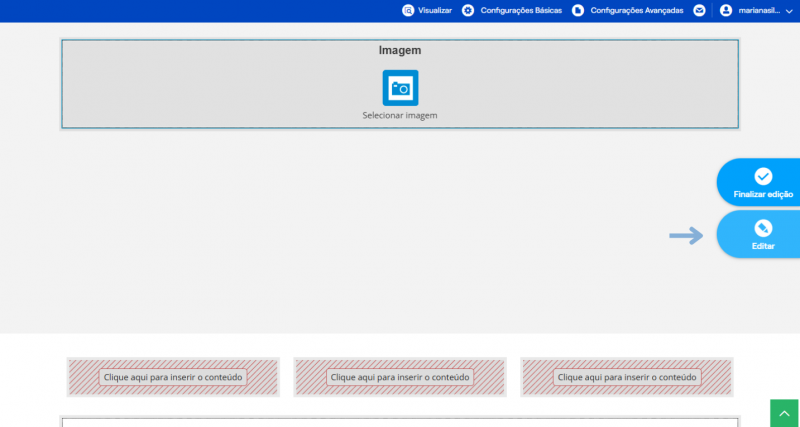Insert content in the first placeholder box
800x427 pixels.
tap(173, 378)
